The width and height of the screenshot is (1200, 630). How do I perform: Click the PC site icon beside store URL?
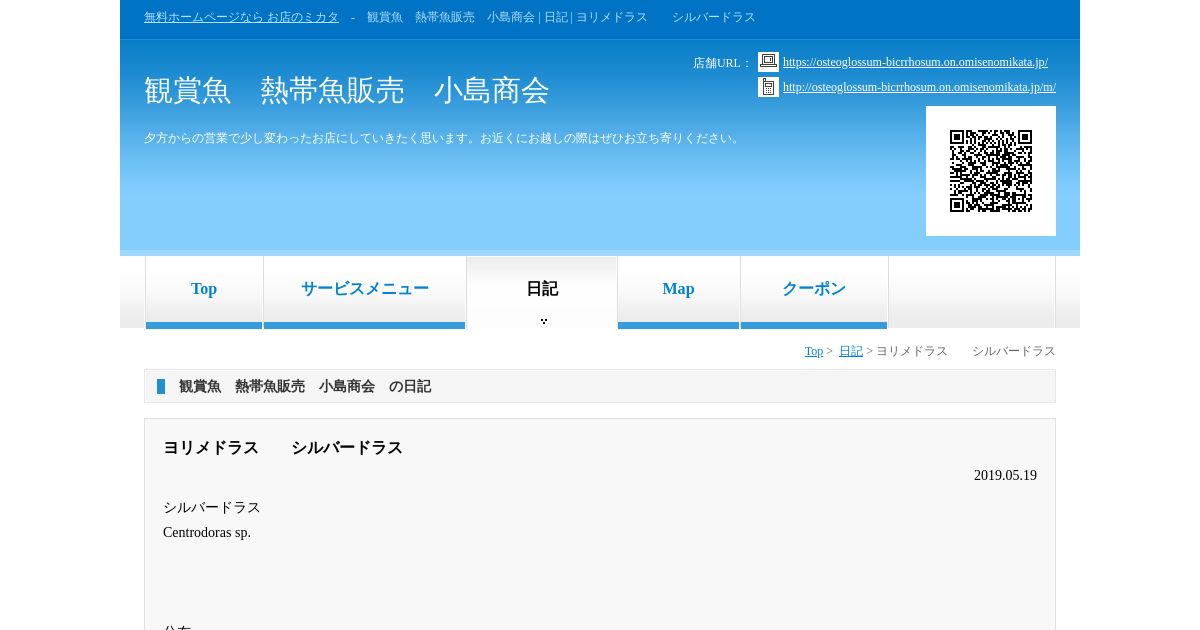(x=768, y=62)
